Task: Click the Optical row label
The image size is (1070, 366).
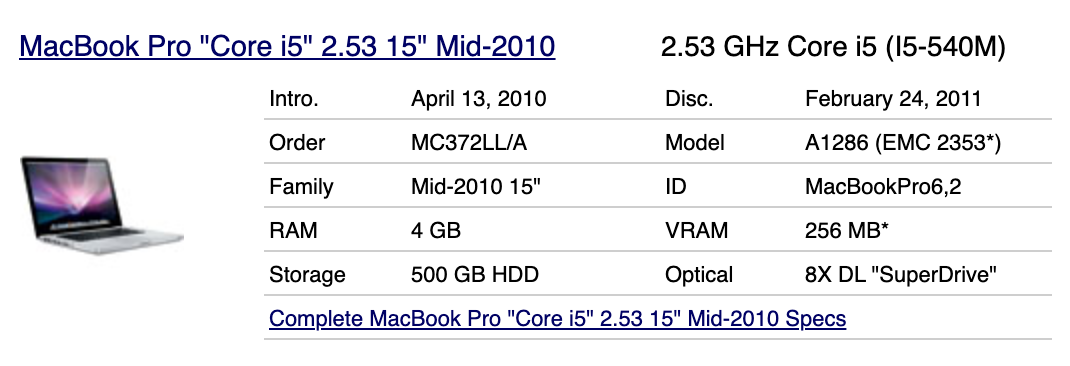Action: coord(699,274)
